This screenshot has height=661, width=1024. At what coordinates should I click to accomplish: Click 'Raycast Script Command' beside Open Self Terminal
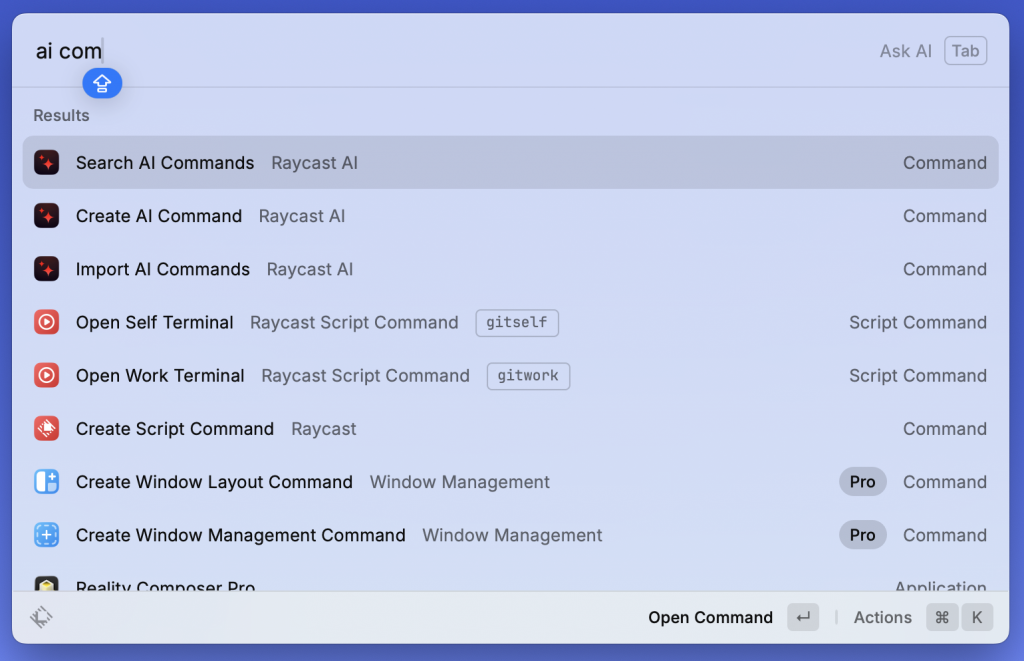pyautogui.click(x=354, y=322)
